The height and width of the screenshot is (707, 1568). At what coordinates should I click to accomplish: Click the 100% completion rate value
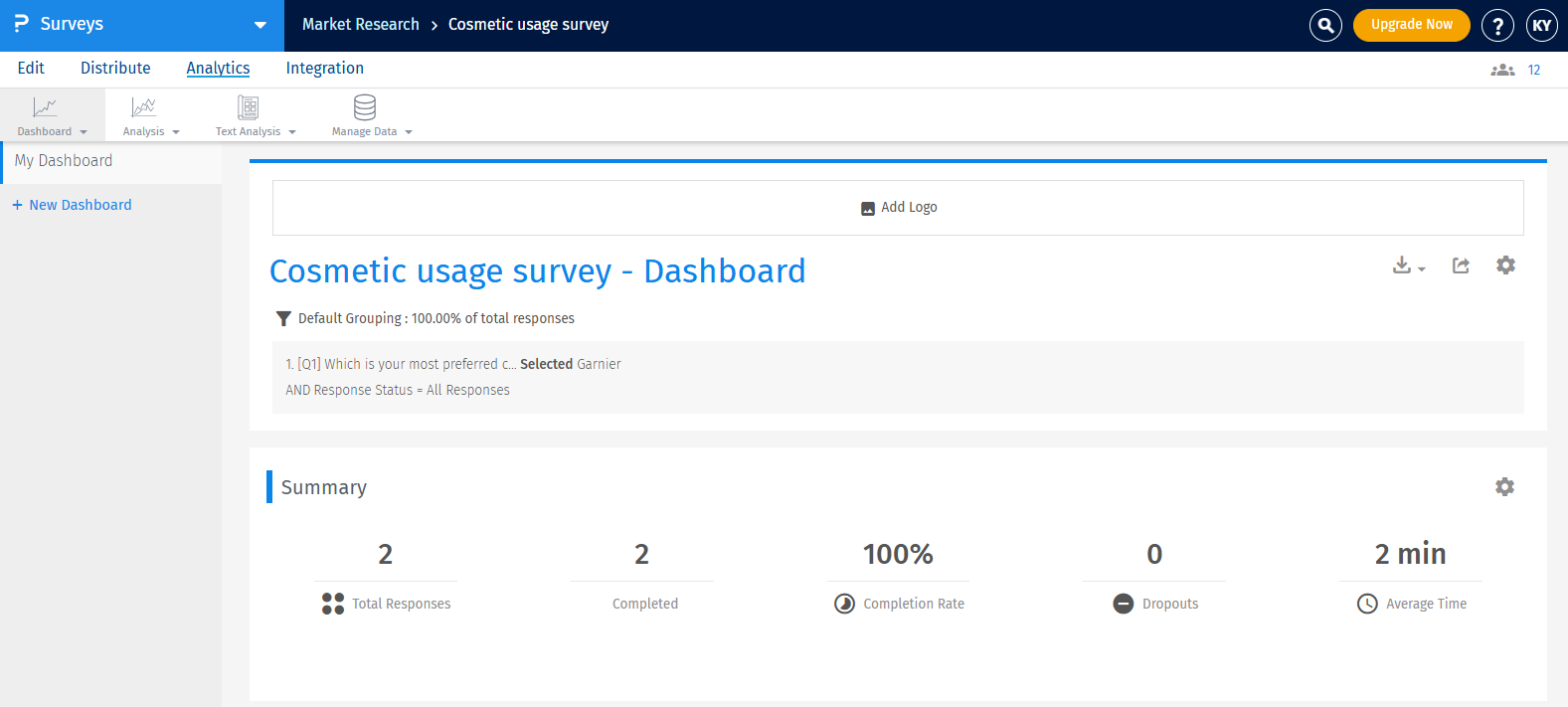[898, 554]
